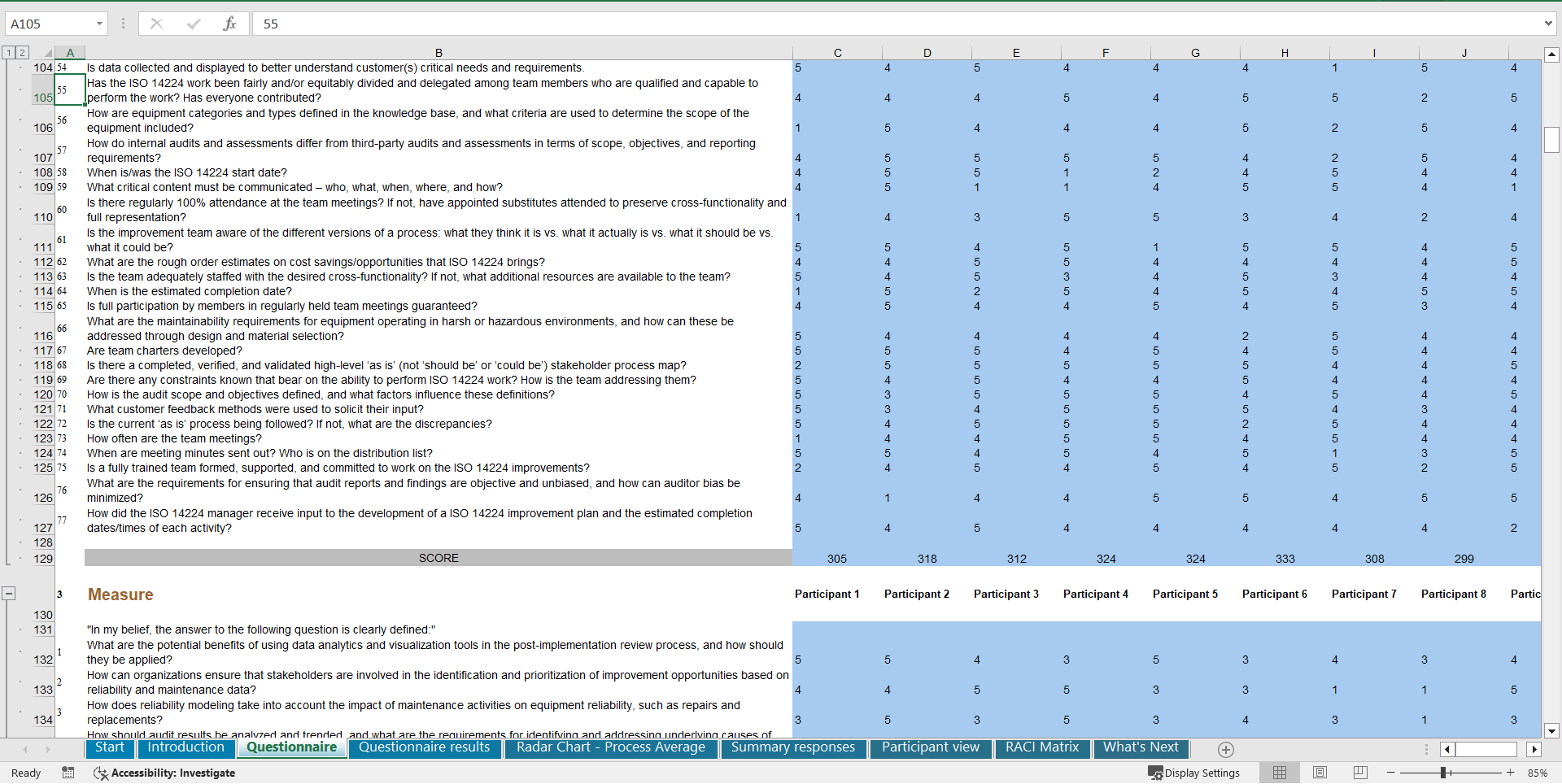Click the Enter checkmark icon in formula bar
1562x784 pixels.
194,24
